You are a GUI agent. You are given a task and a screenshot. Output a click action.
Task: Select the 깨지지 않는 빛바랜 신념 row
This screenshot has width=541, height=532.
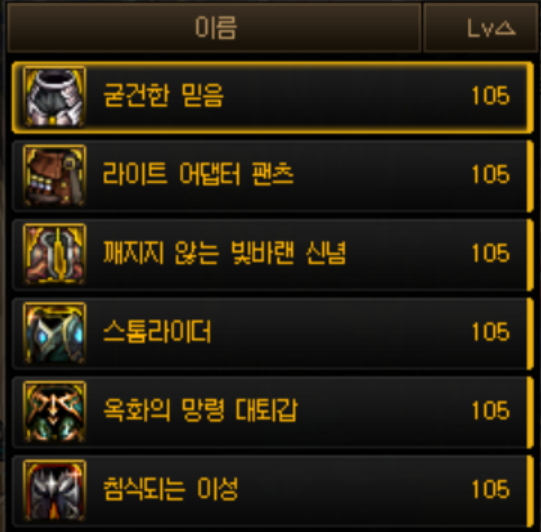(273, 255)
